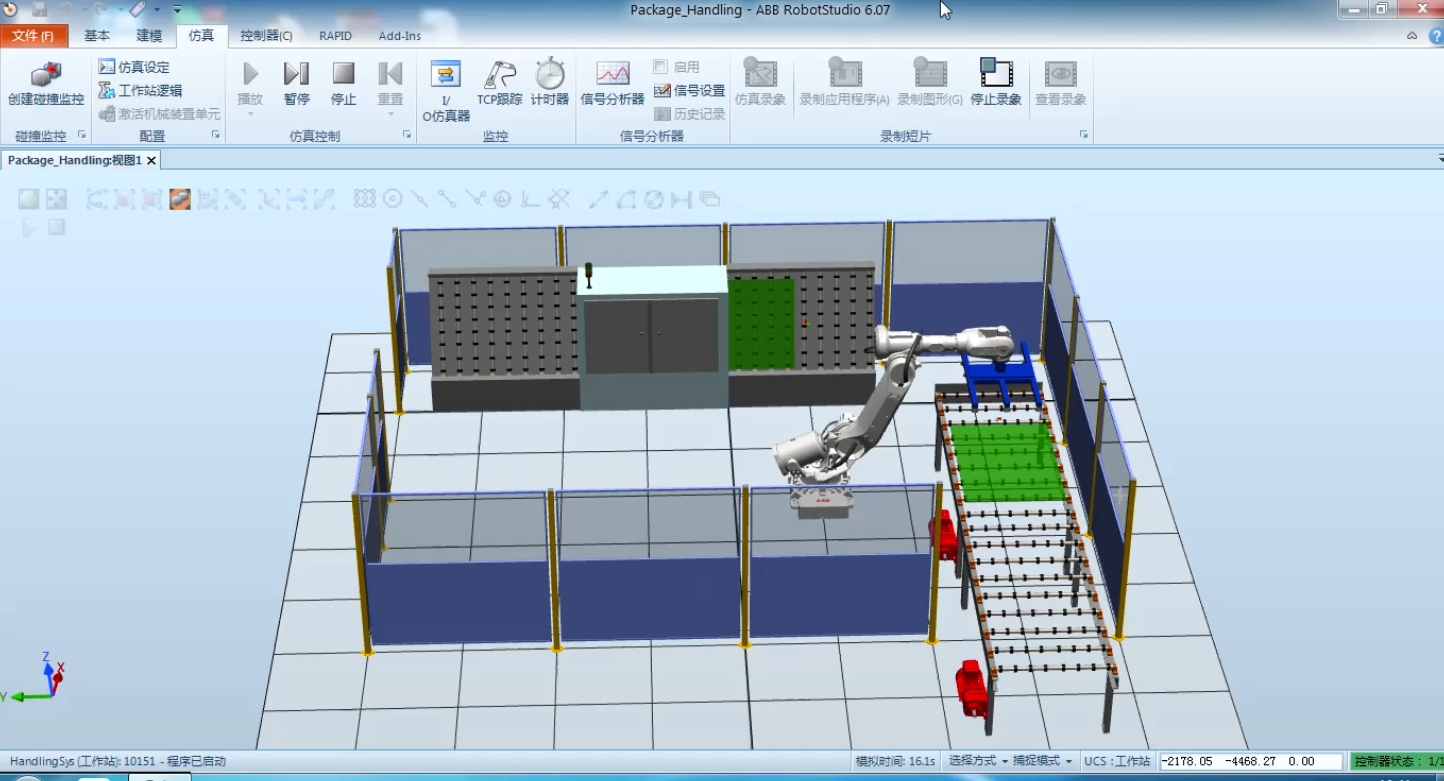Click the first View All icon in view toolbar
This screenshot has height=781, width=1444.
[28, 199]
